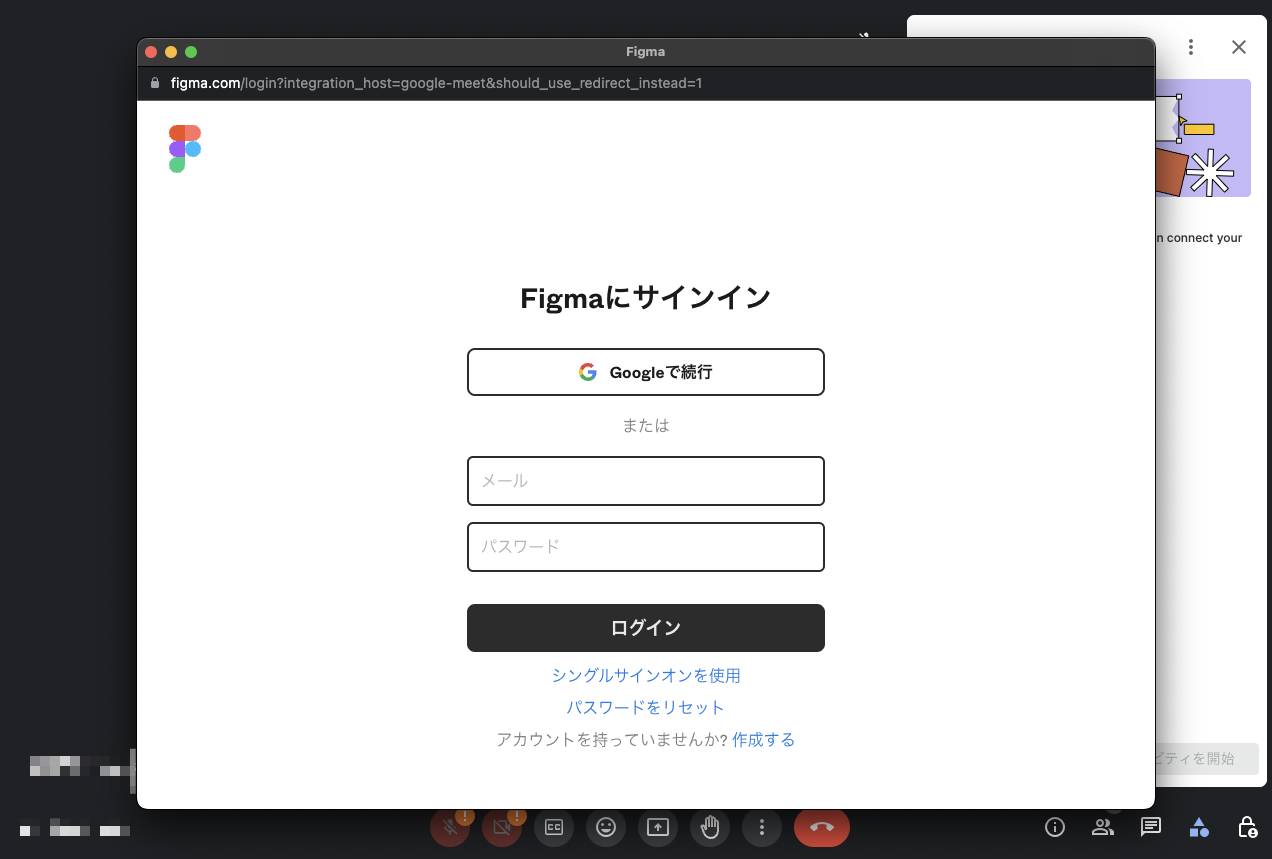The height and width of the screenshot is (859, 1272).
Task: Click the メール input field
Action: (645, 481)
